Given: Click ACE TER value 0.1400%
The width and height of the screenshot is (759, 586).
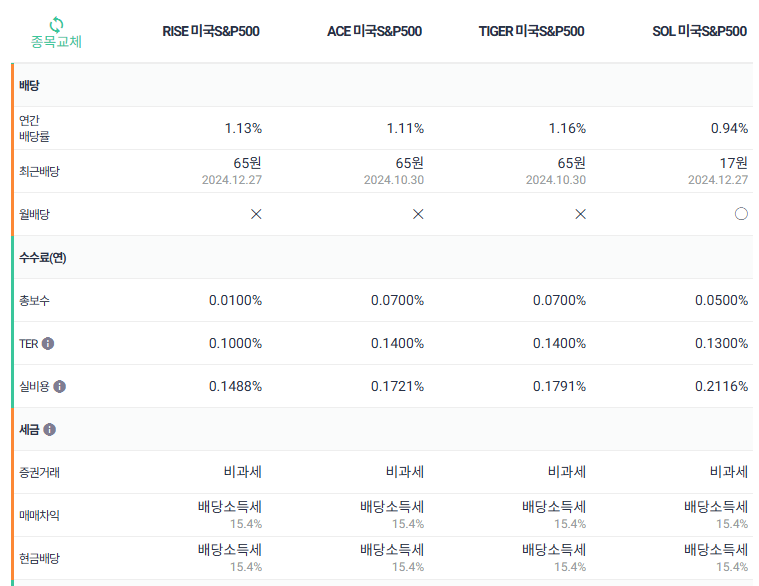Looking at the screenshot, I should (x=397, y=344).
